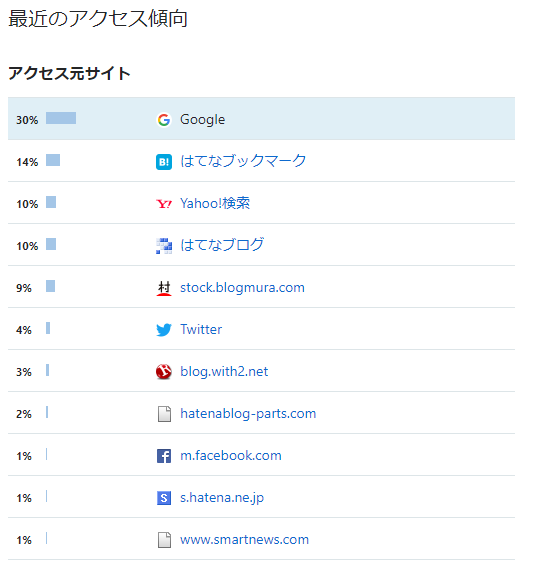Screen dimensions: 537x577
Task: Open the はてなブックマーク link
Action: (x=243, y=161)
